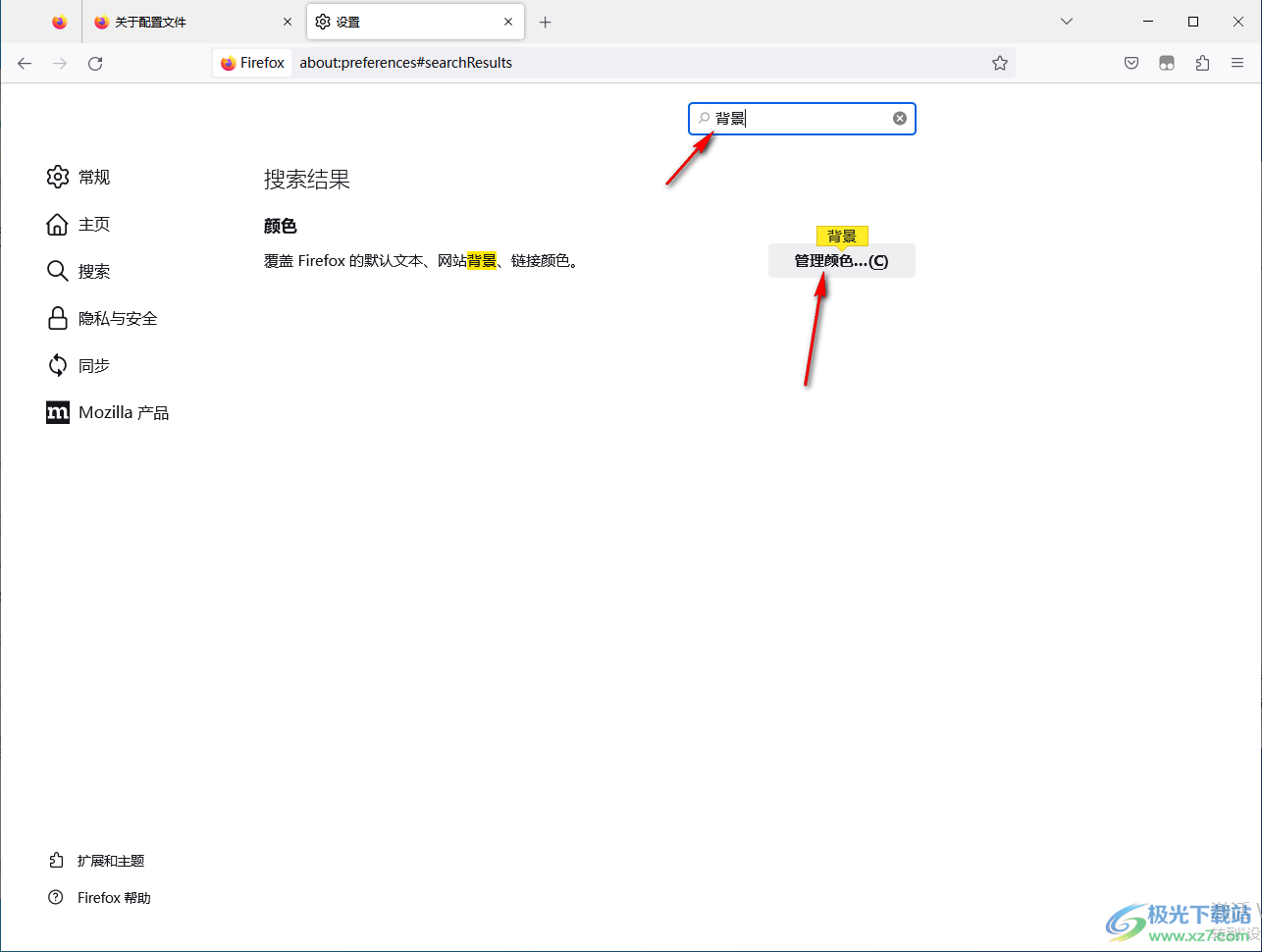Screen dimensions: 1262x952
Task: Click the gear icon beside 常规
Action: [x=58, y=177]
